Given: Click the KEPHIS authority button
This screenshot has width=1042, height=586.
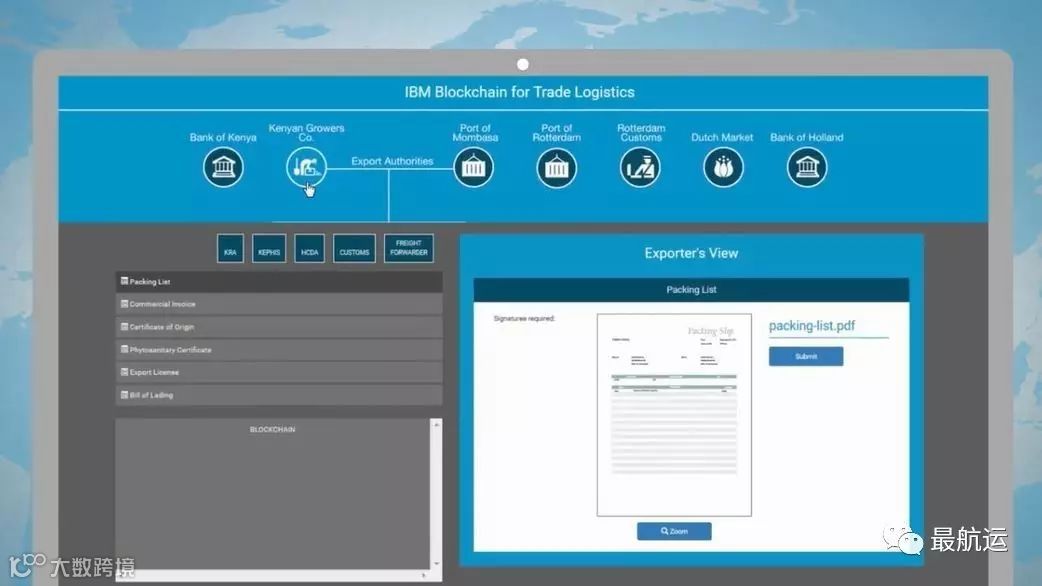Looking at the screenshot, I should (269, 248).
